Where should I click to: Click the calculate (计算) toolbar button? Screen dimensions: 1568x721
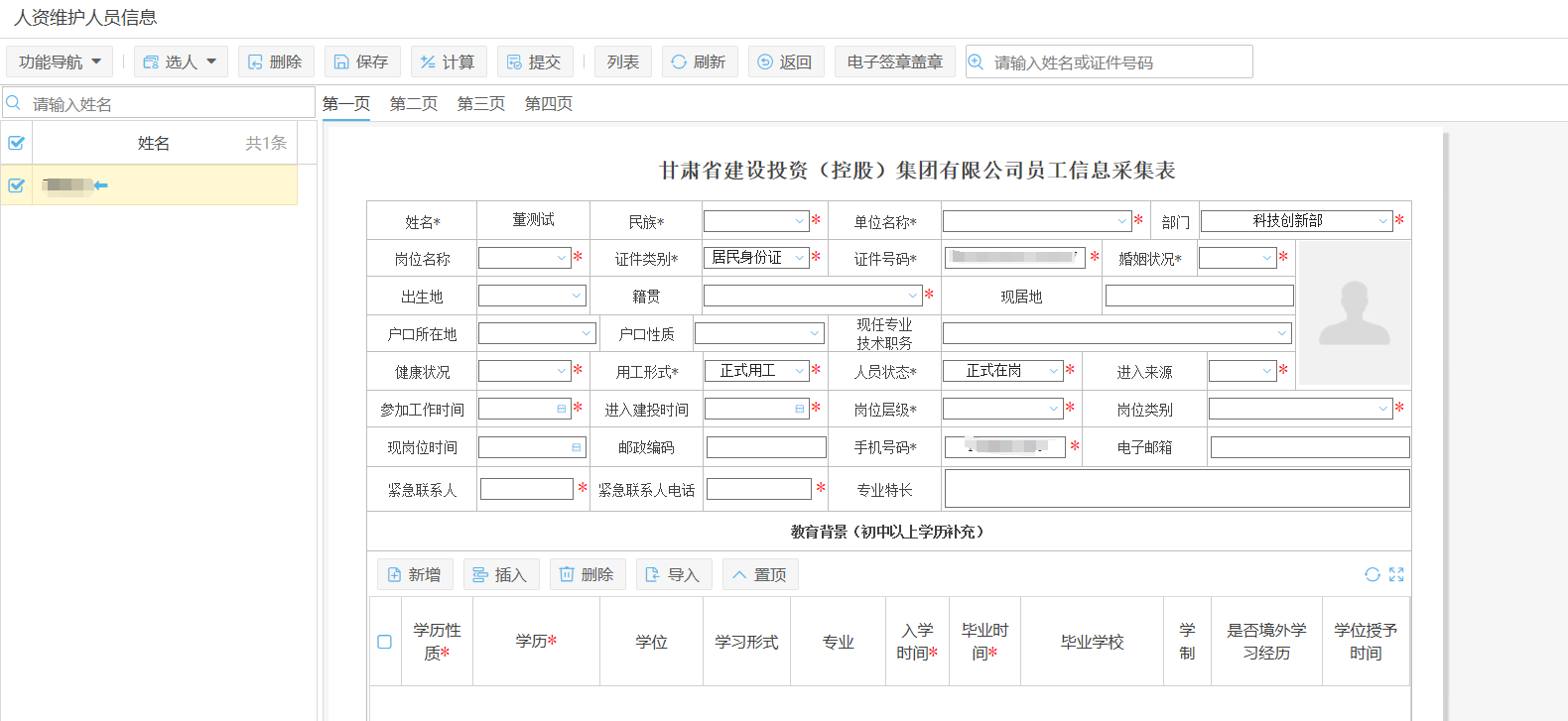tap(449, 61)
